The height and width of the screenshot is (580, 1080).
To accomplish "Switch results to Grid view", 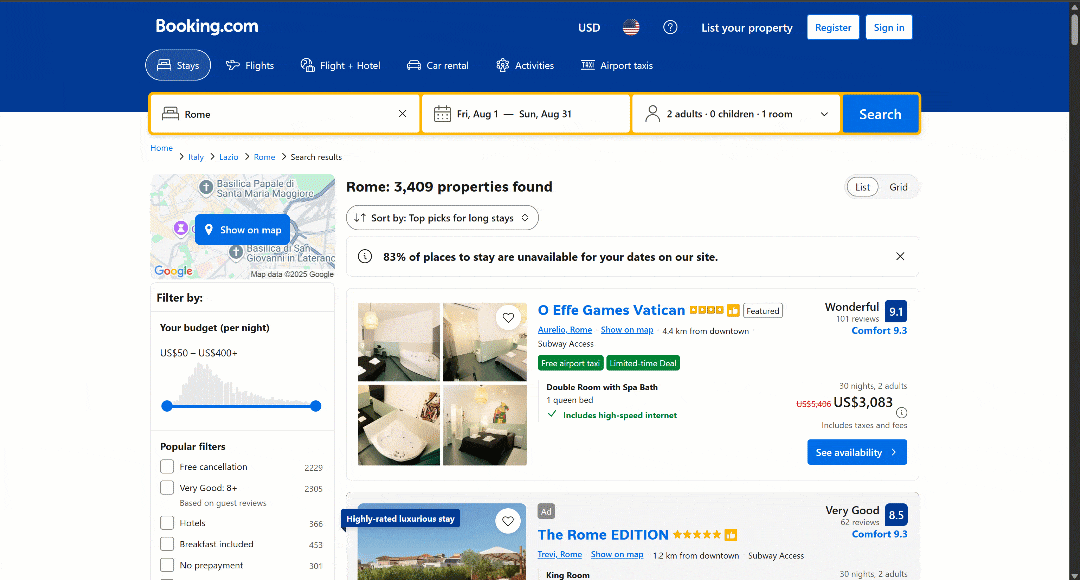I will click(898, 187).
